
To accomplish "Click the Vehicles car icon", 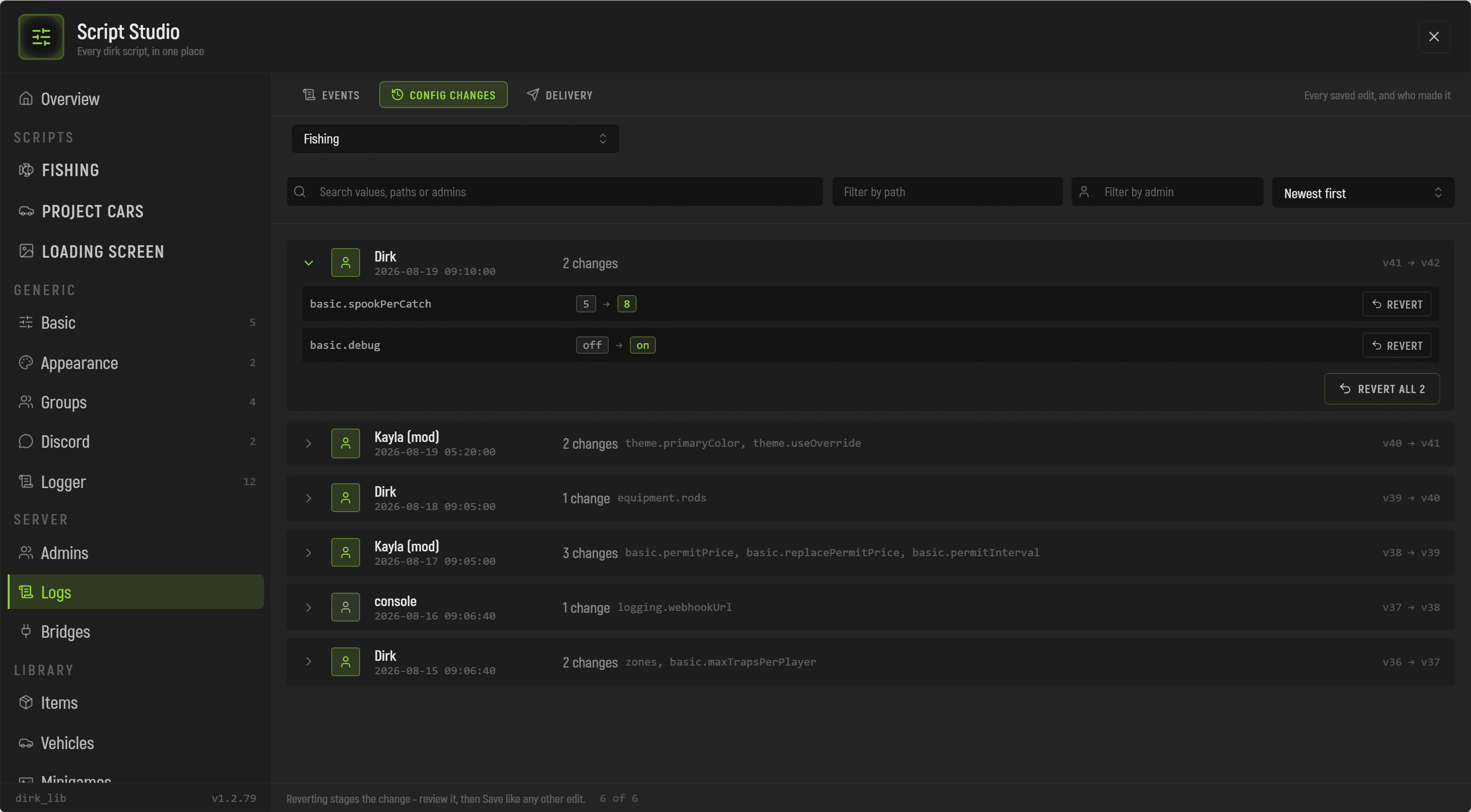I will (26, 743).
